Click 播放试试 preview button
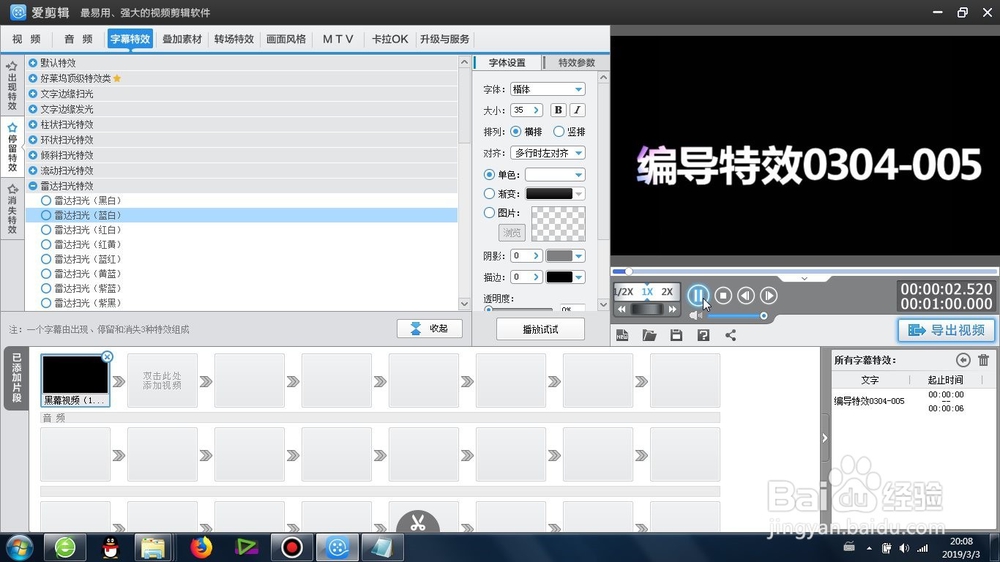The height and width of the screenshot is (562, 1000). point(540,329)
